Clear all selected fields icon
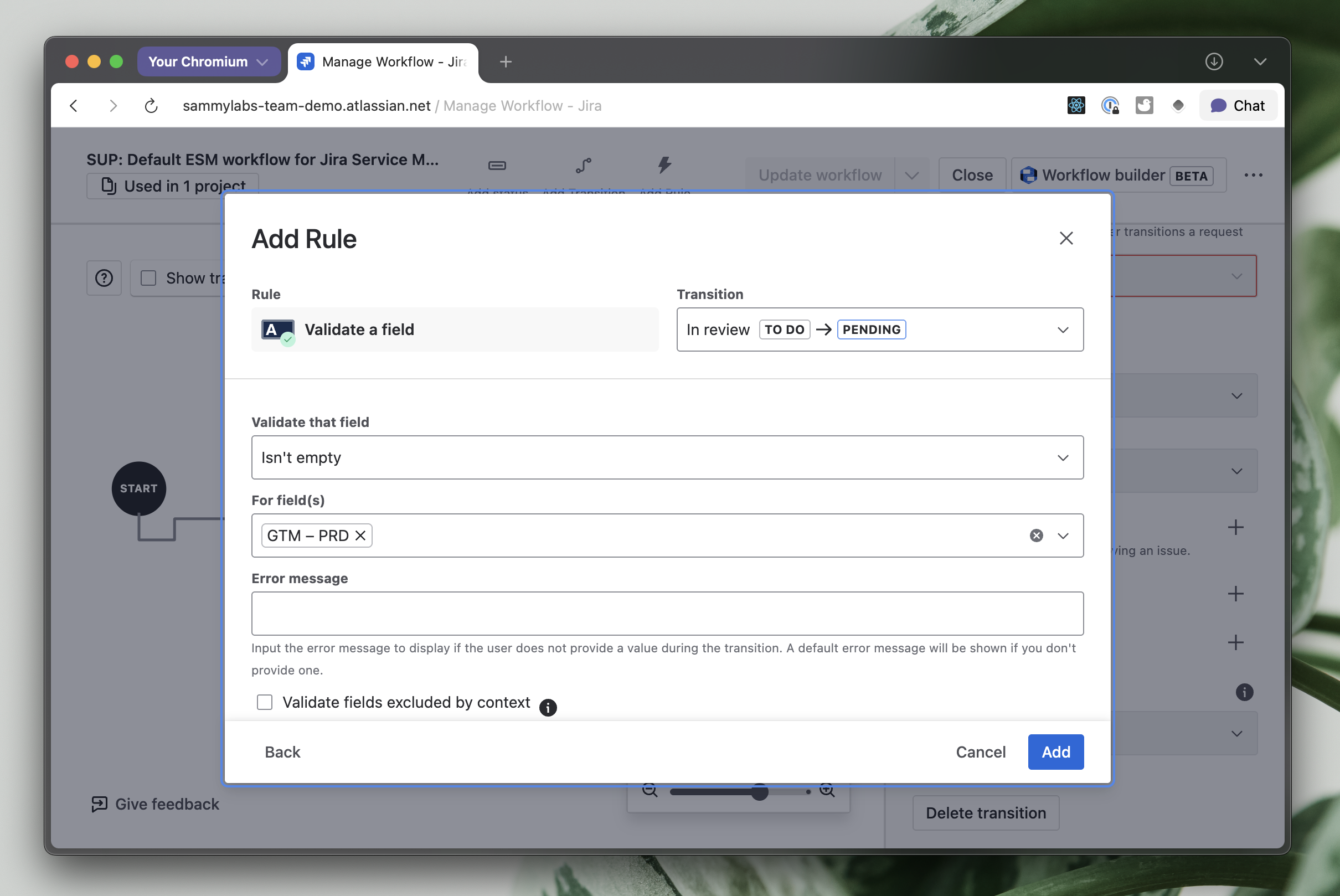Screen dimensions: 1340x896 (1036, 535)
